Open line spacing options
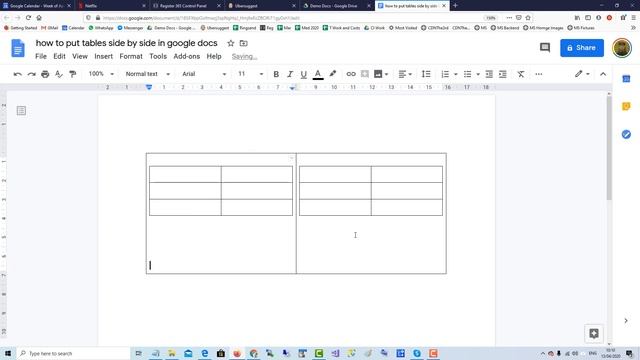640x360 pixels. (426, 74)
